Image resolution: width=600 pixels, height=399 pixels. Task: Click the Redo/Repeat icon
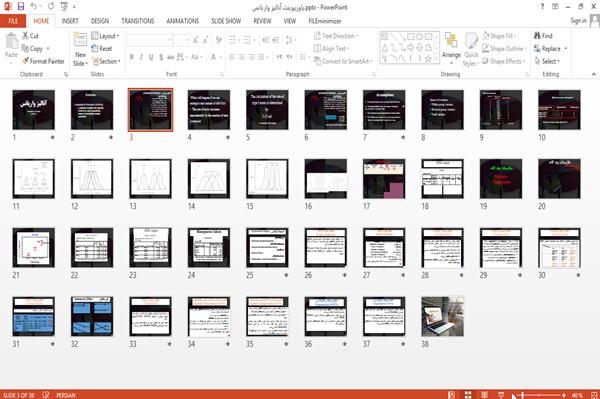click(x=51, y=7)
